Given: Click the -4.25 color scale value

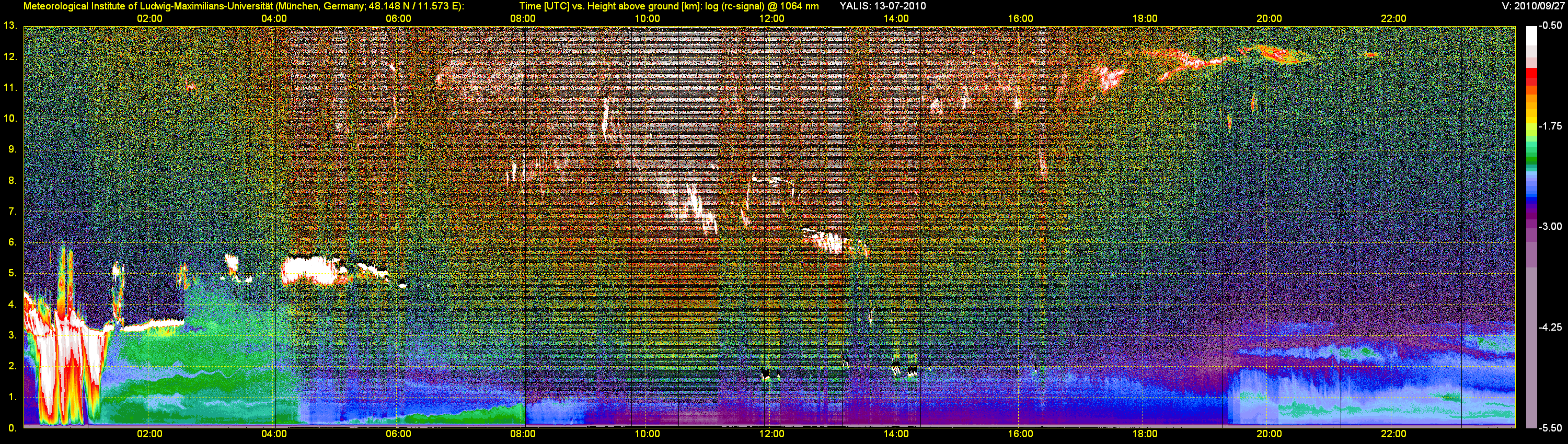Looking at the screenshot, I should coord(1550,327).
